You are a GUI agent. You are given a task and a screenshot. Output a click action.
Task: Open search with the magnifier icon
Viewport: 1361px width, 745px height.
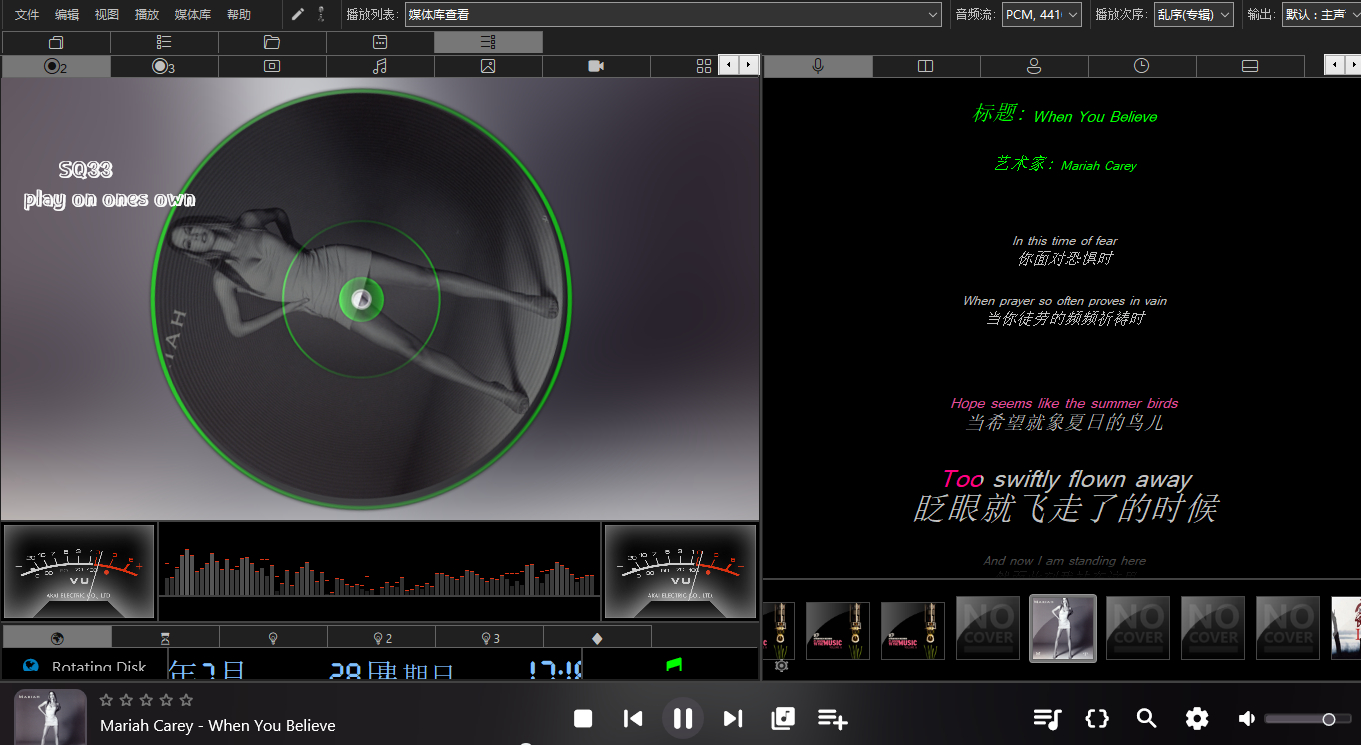pyautogui.click(x=1147, y=718)
